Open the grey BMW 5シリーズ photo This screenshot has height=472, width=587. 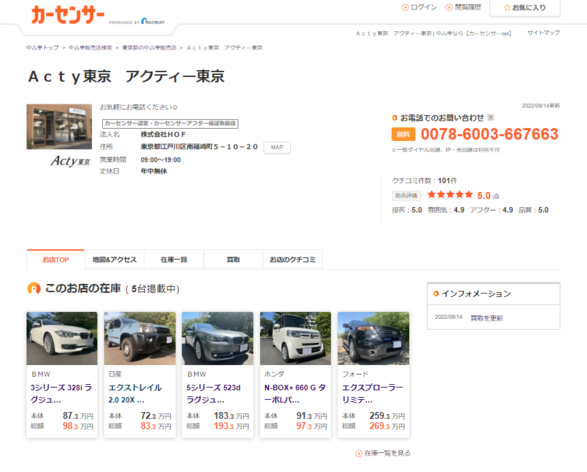point(218,338)
